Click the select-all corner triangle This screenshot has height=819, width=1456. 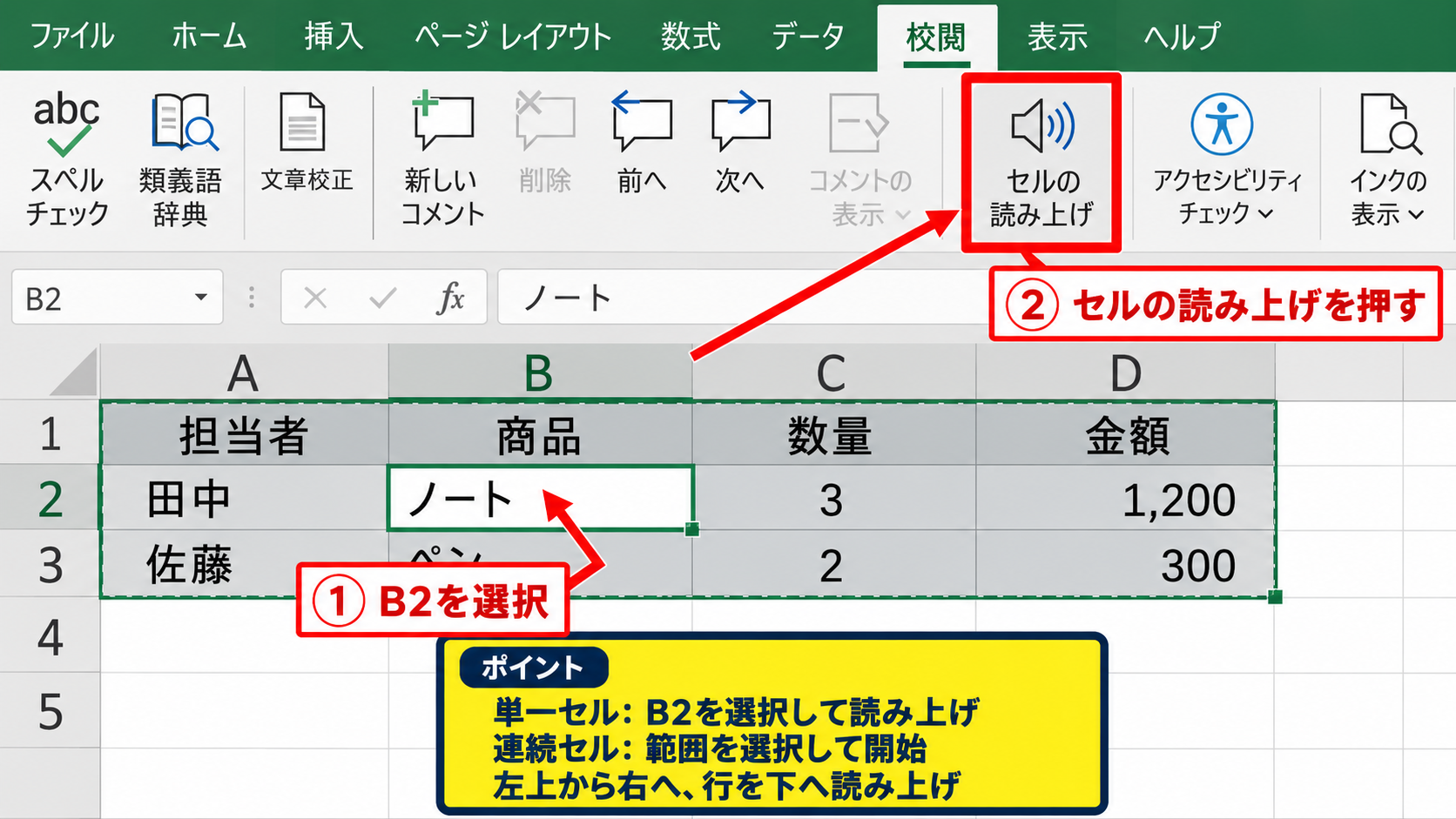pyautogui.click(x=75, y=374)
